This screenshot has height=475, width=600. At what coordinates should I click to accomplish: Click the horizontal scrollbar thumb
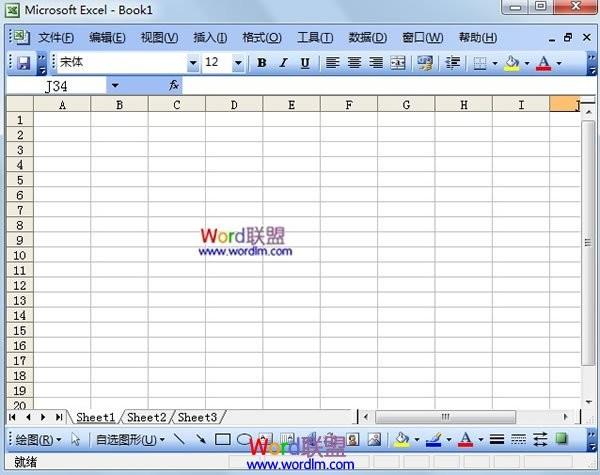(445, 417)
